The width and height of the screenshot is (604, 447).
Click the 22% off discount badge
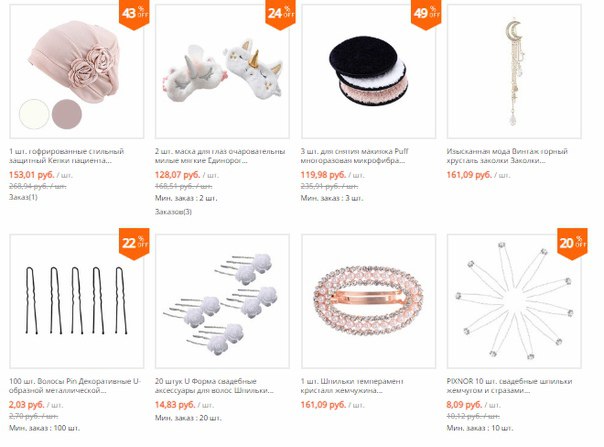134,244
